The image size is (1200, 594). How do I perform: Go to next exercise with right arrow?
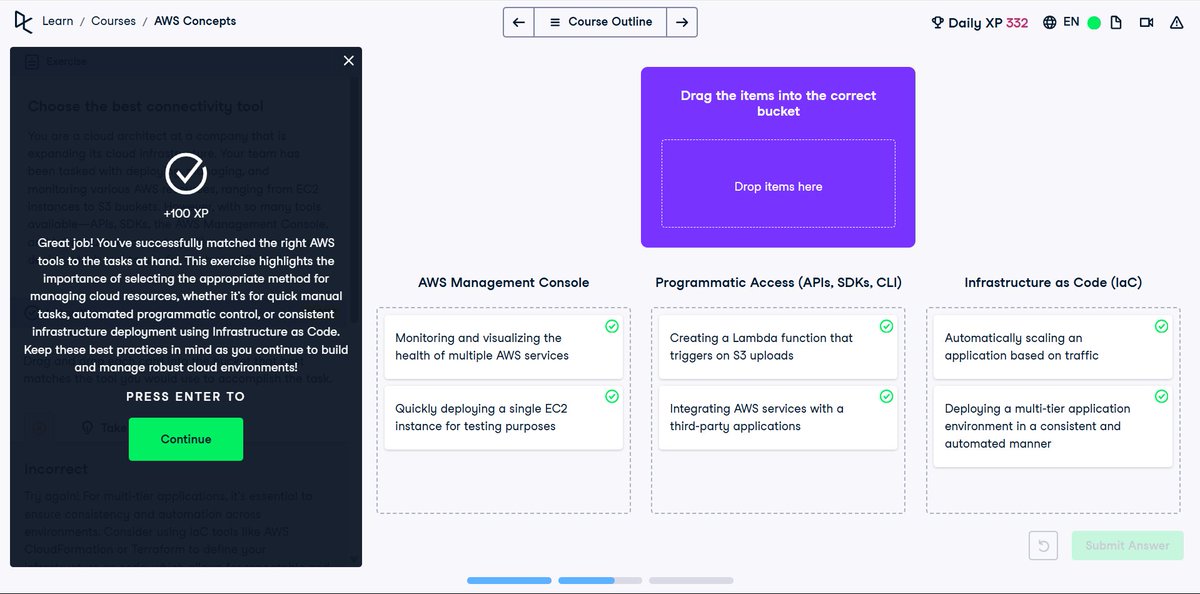(681, 22)
